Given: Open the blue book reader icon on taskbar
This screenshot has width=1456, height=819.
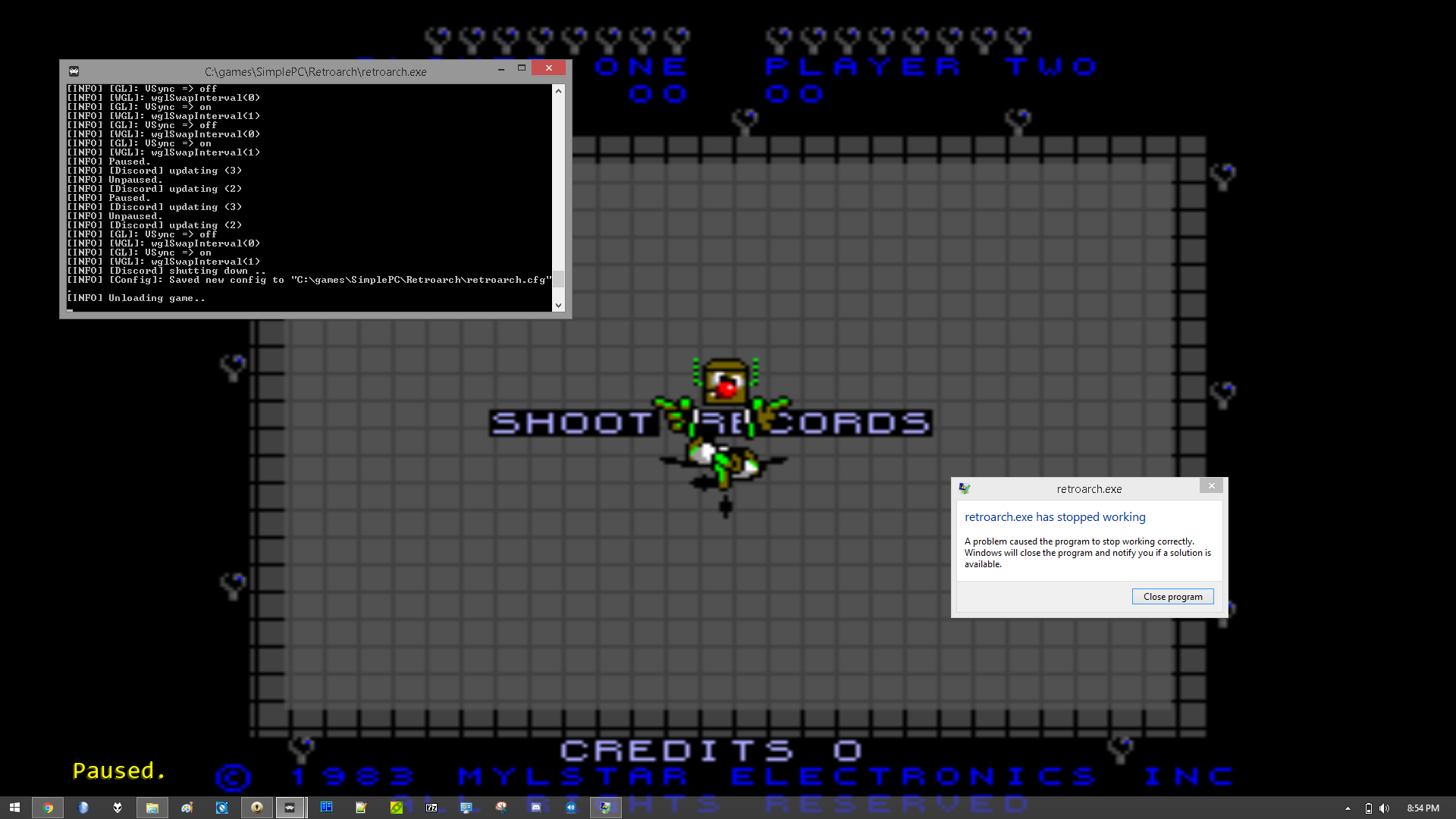Looking at the screenshot, I should pos(326,808).
